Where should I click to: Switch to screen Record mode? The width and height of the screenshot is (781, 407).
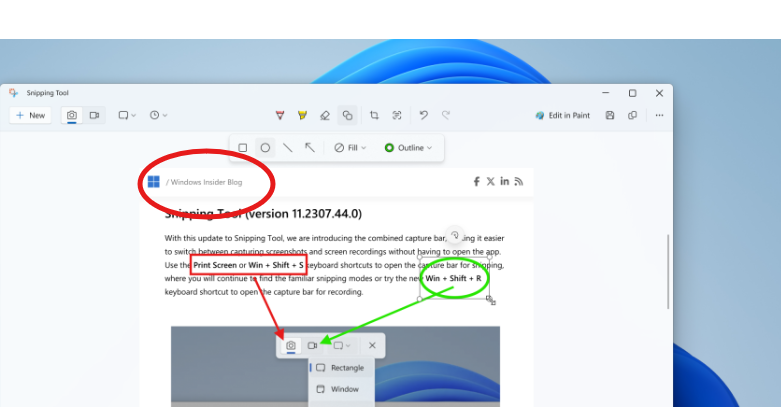pos(94,115)
